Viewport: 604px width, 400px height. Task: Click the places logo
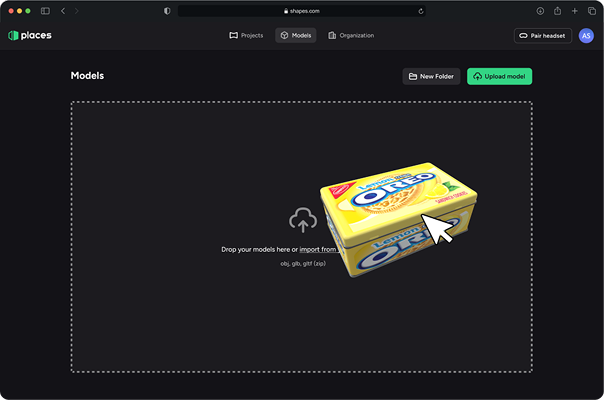[30, 35]
